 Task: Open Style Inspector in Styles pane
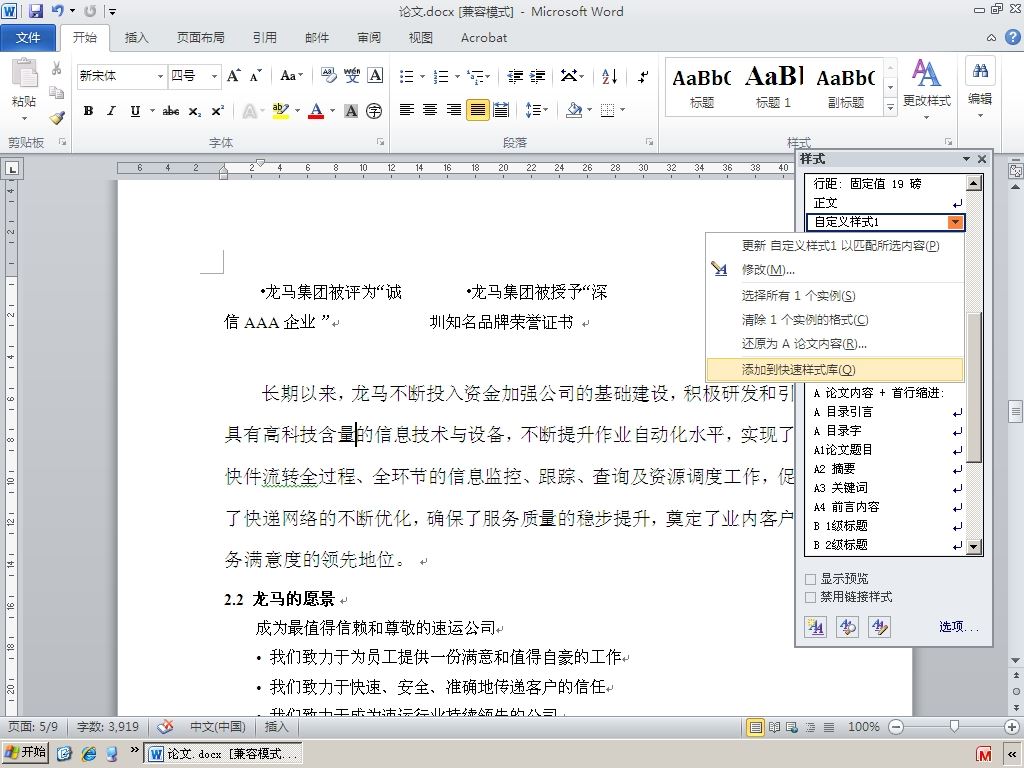[848, 627]
